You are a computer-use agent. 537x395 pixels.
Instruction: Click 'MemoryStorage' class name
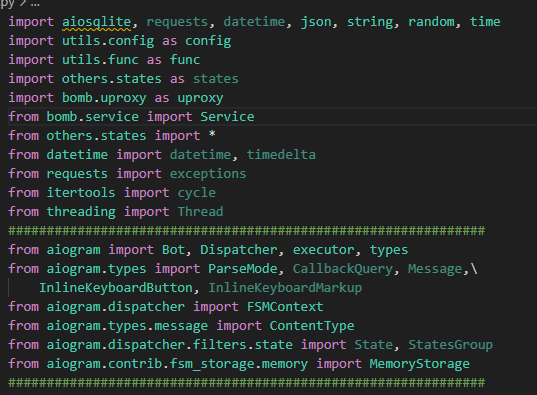pyautogui.click(x=420, y=363)
